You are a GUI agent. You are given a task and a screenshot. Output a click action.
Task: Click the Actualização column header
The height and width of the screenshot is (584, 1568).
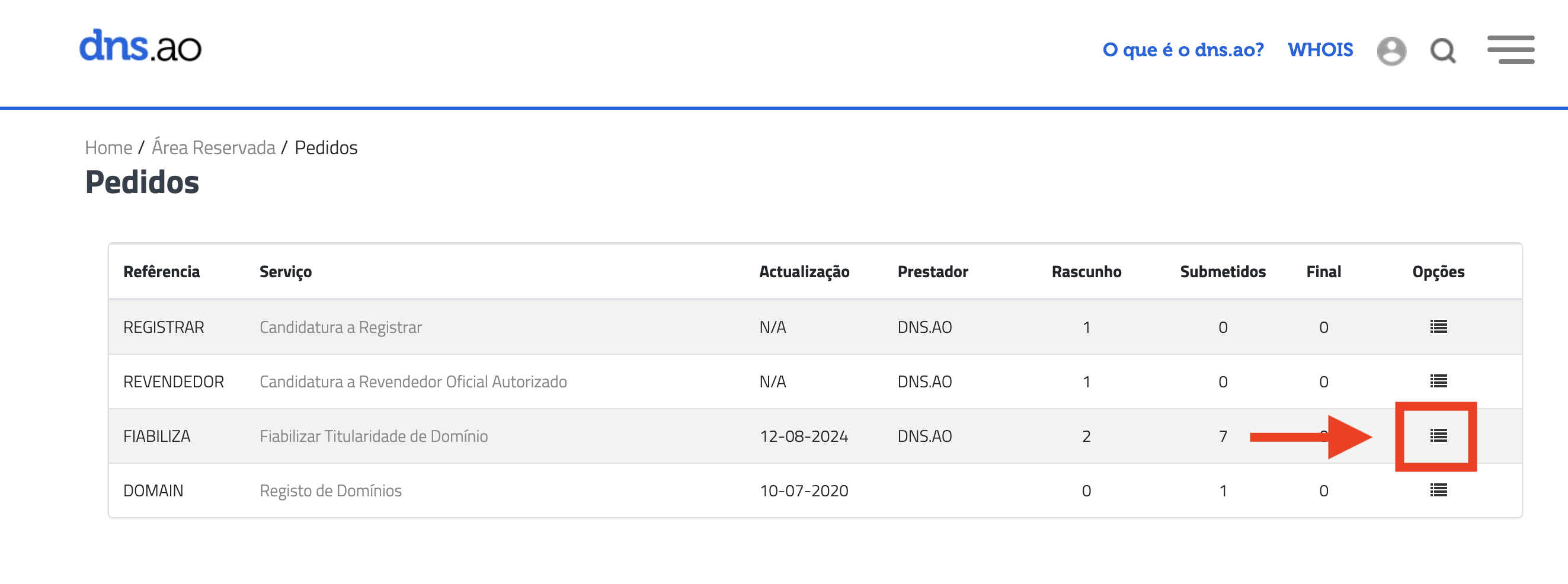[804, 272]
